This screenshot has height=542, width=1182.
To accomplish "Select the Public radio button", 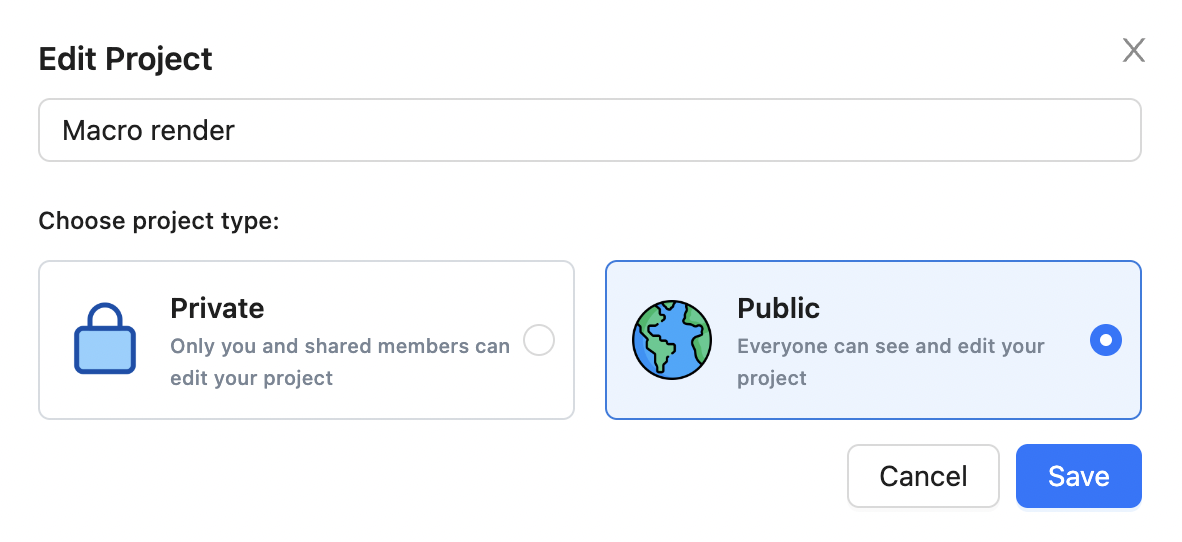I will point(1105,341).
